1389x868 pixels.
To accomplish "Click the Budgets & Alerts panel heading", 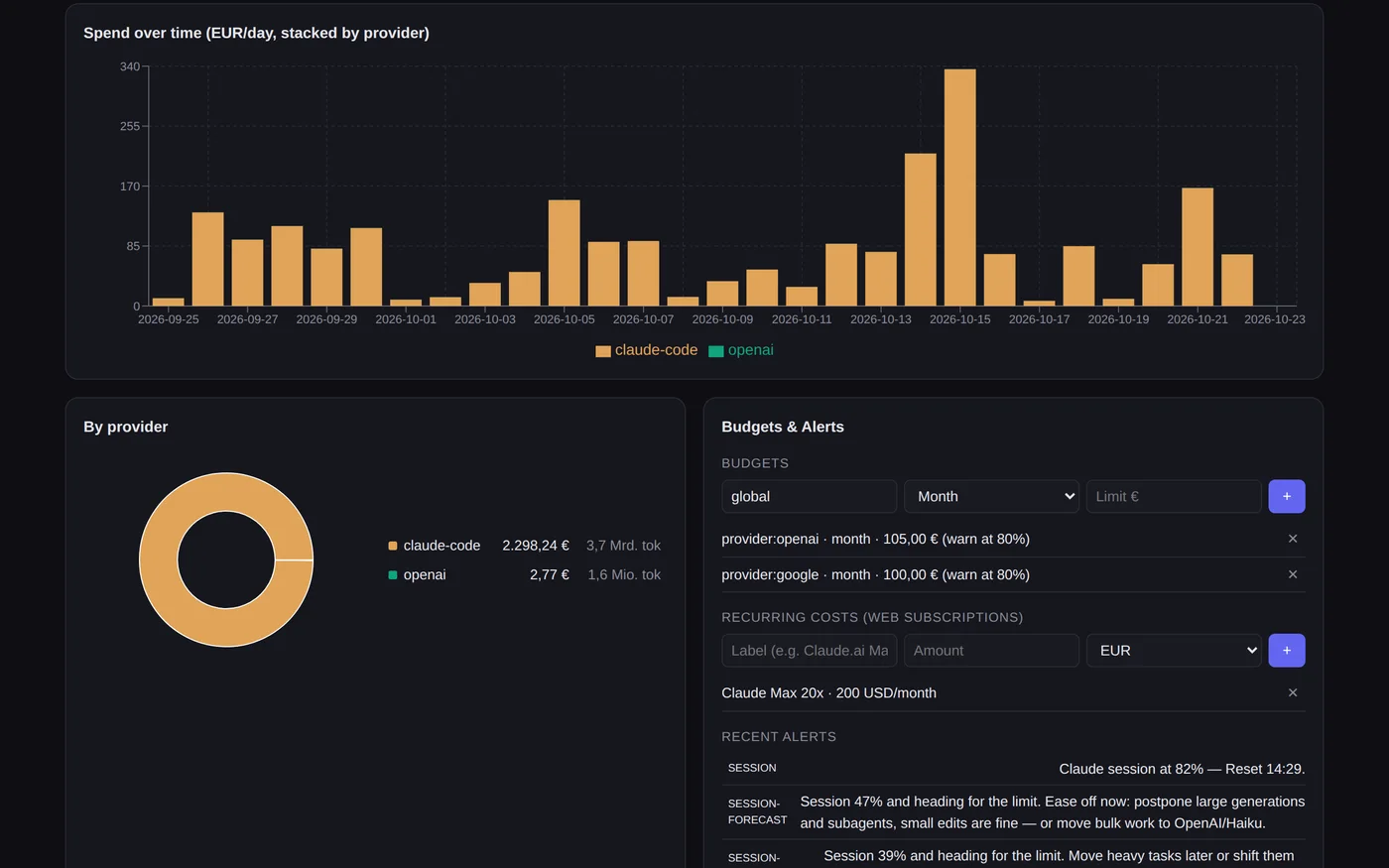I will pos(783,427).
